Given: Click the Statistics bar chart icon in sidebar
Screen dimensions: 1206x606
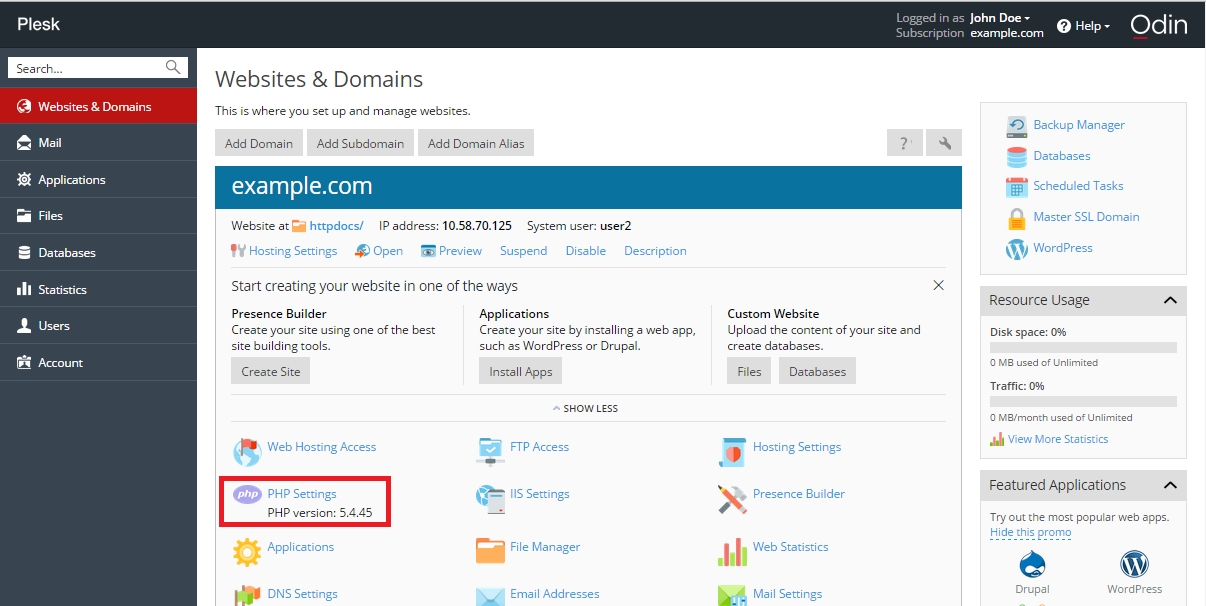Looking at the screenshot, I should (24, 289).
